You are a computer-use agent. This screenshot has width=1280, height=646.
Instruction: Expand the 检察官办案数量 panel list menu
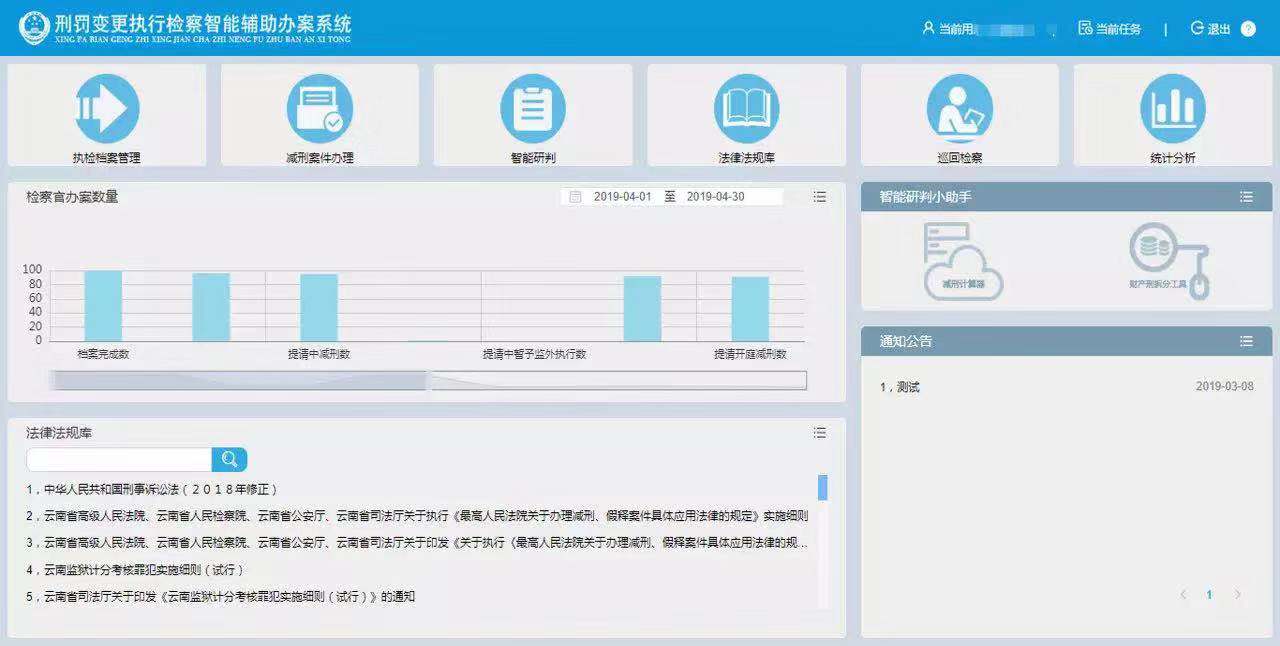(820, 197)
